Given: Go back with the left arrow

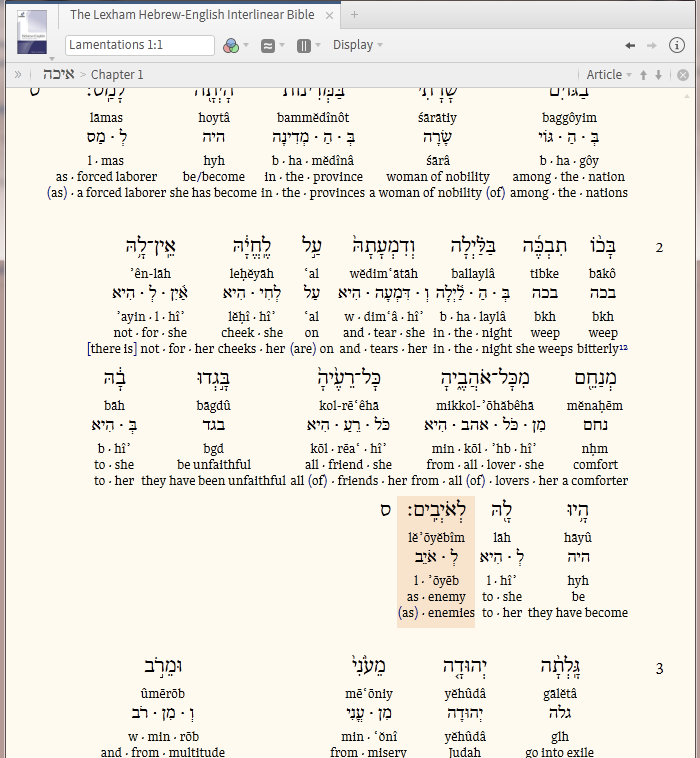Looking at the screenshot, I should 629,45.
